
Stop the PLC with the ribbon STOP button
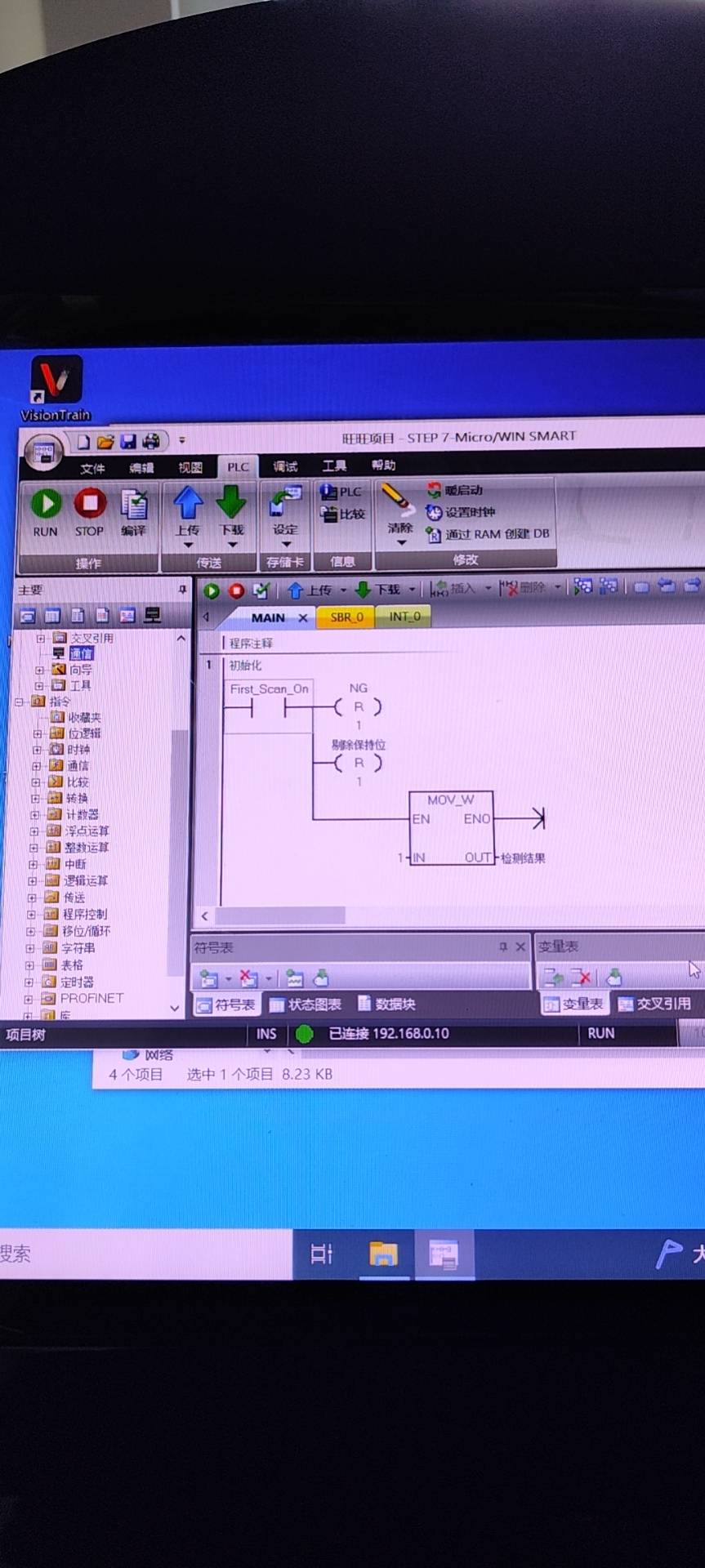(90, 512)
